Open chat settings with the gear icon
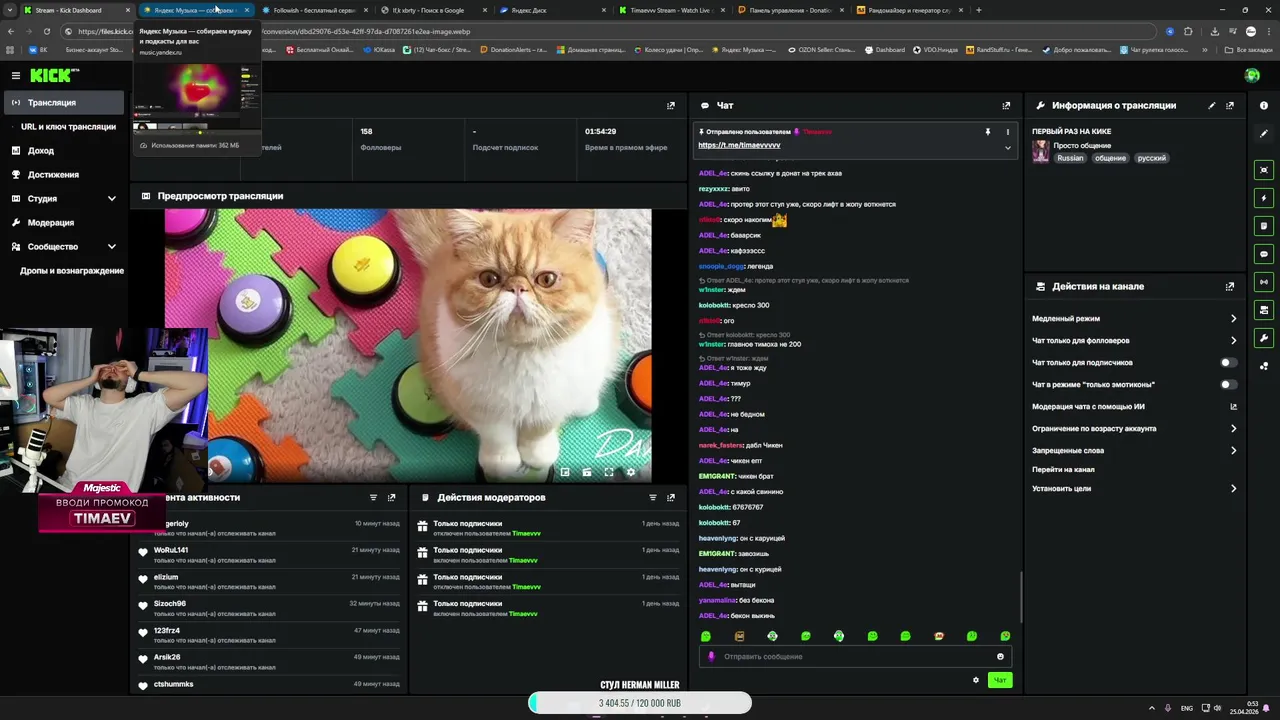Screen dimensions: 1280x720 pos(976,680)
